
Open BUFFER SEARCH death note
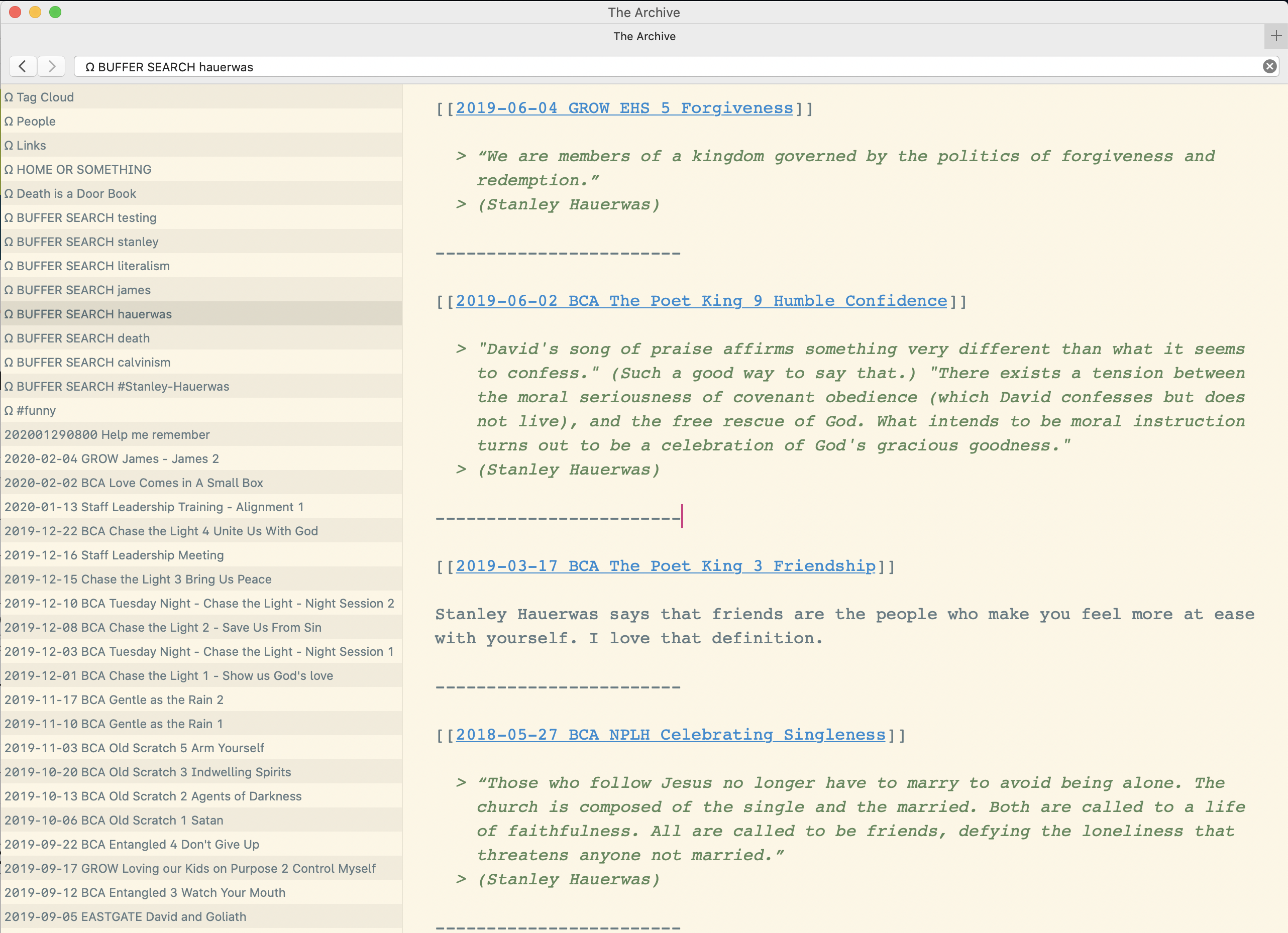(201, 338)
